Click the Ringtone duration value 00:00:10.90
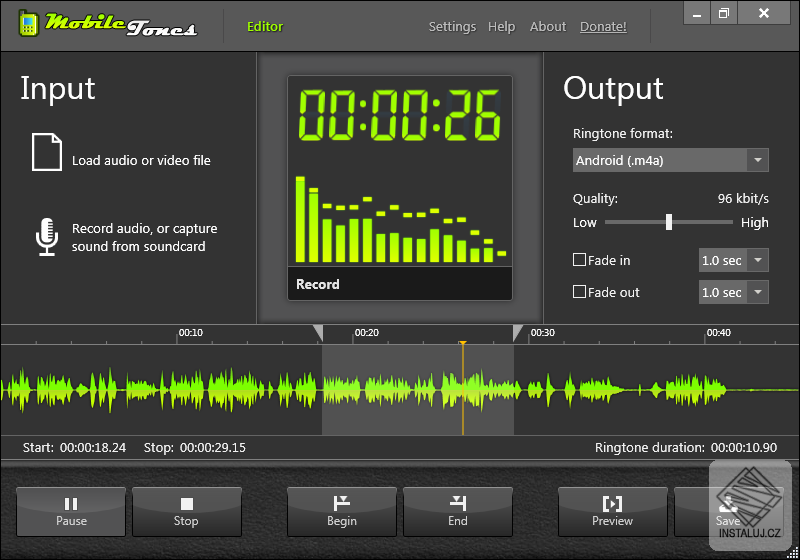 coord(744,448)
